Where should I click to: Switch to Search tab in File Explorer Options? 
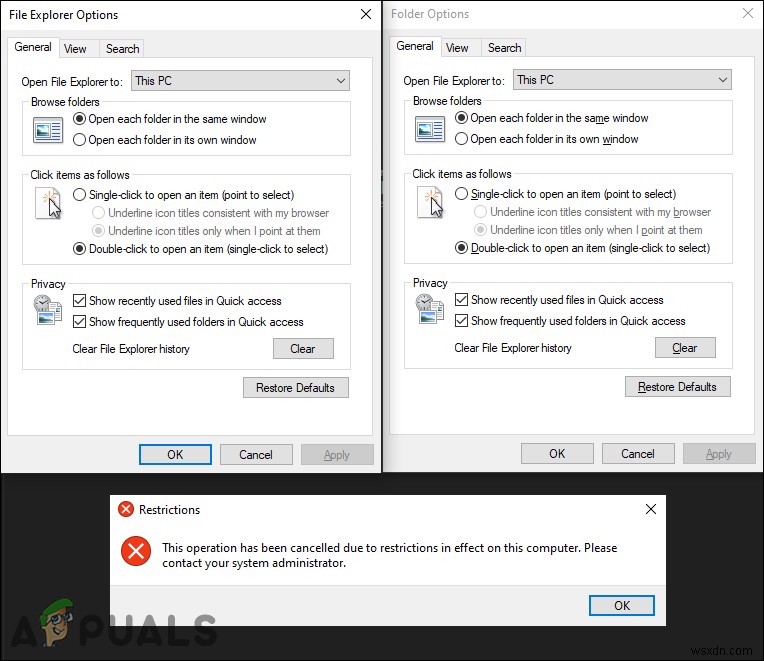pyautogui.click(x=122, y=49)
